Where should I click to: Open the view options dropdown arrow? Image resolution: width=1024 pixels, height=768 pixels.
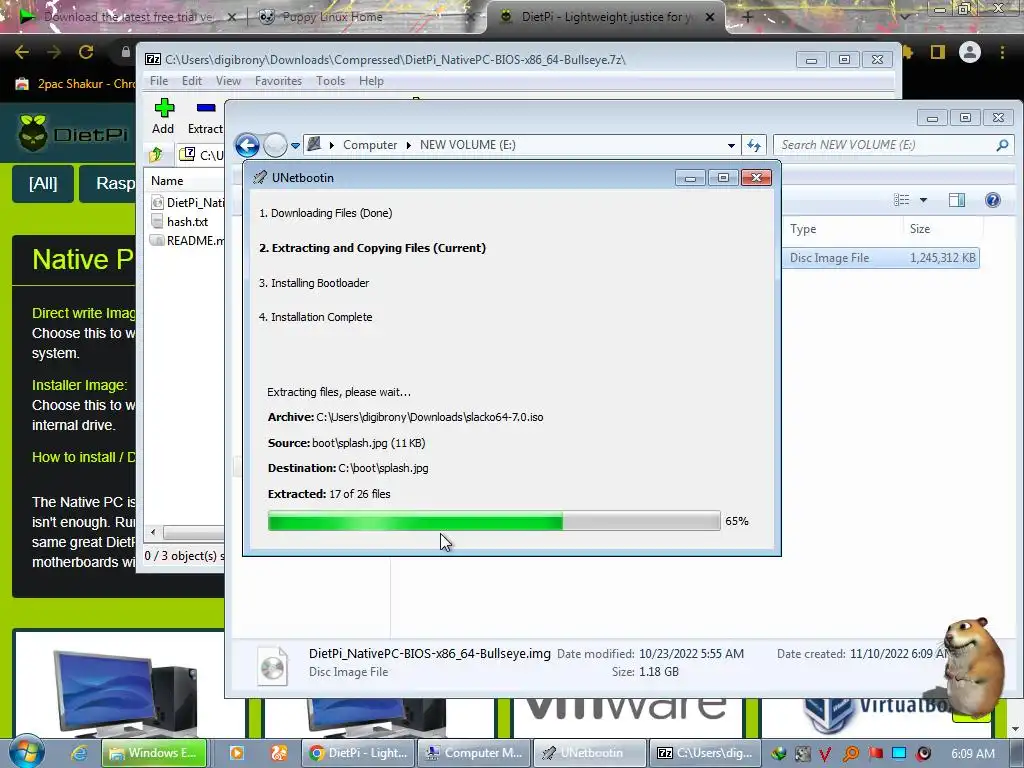coord(923,200)
